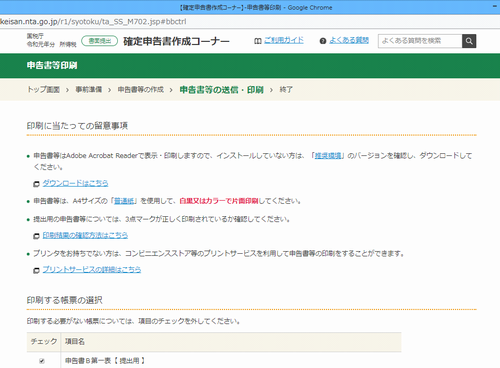Select 申告書等の作成 breadcrumb step

click(141, 90)
